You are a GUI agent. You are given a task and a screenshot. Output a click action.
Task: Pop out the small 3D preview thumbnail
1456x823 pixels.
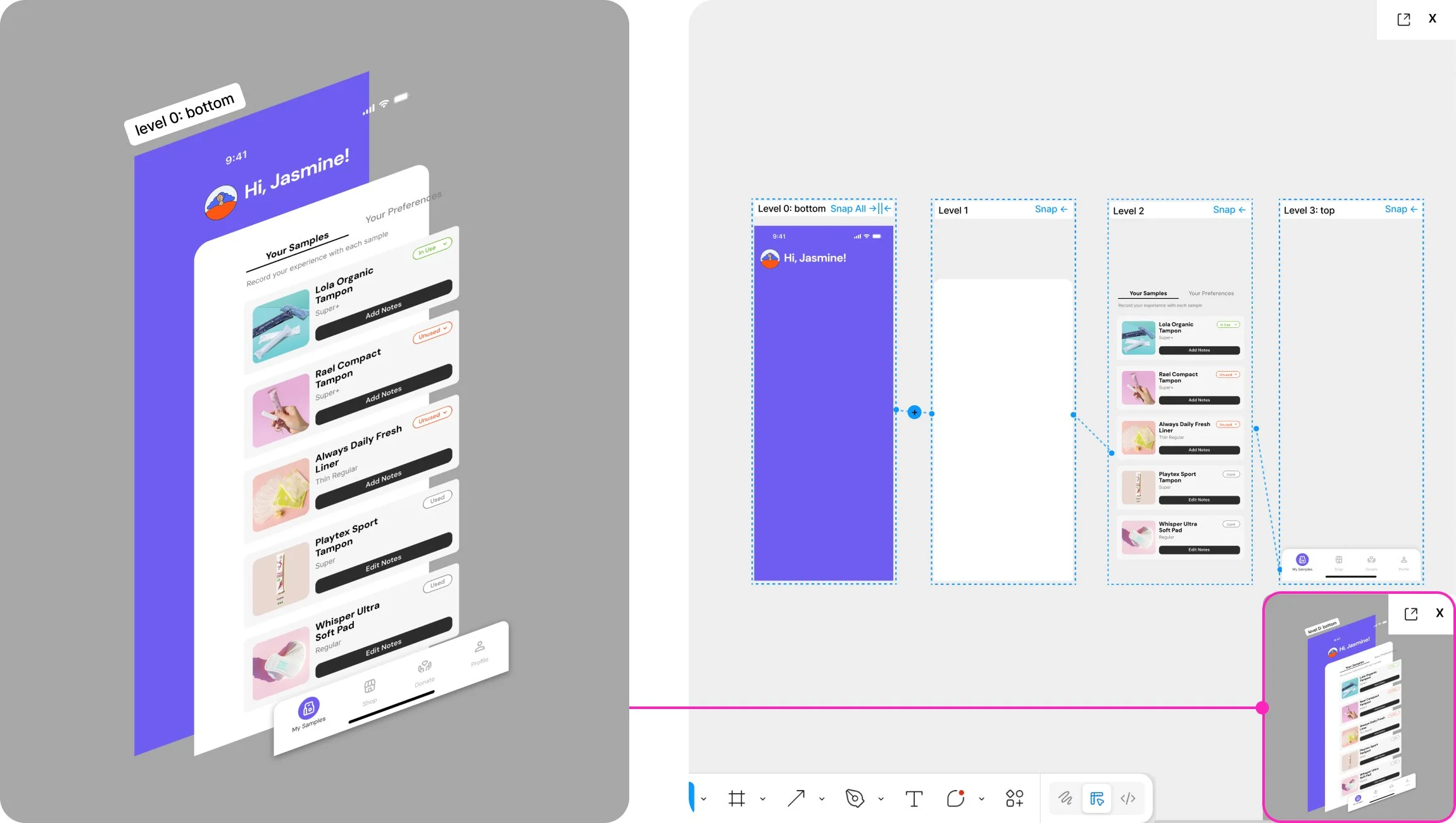pos(1410,613)
